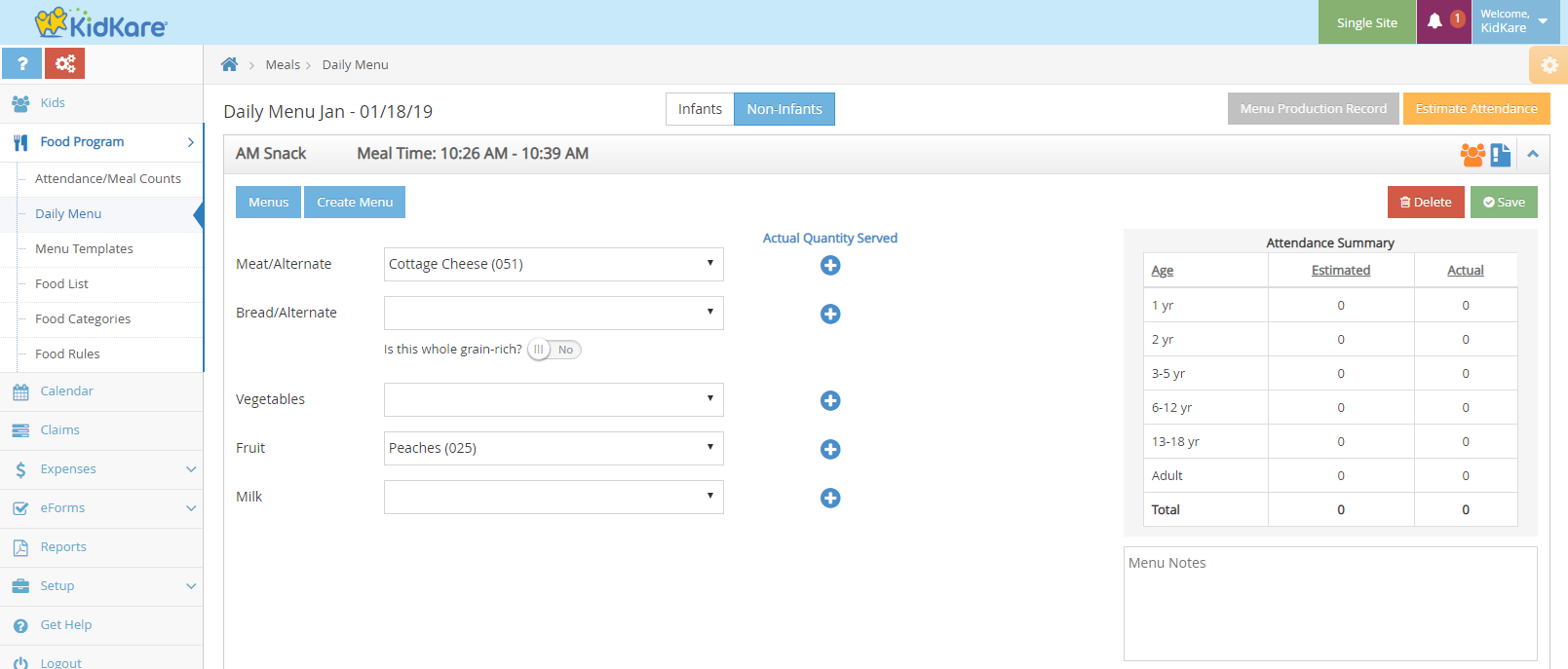Open Attendance/Meal Counts menu item
The height and width of the screenshot is (669, 1568).
pos(108,179)
